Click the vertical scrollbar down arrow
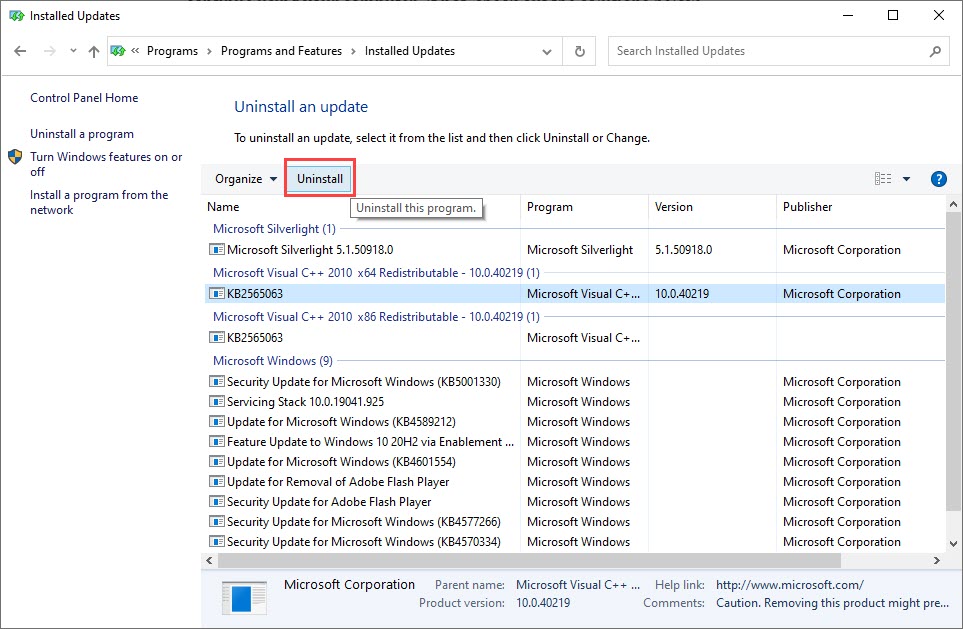Image resolution: width=963 pixels, height=629 pixels. 953,544
